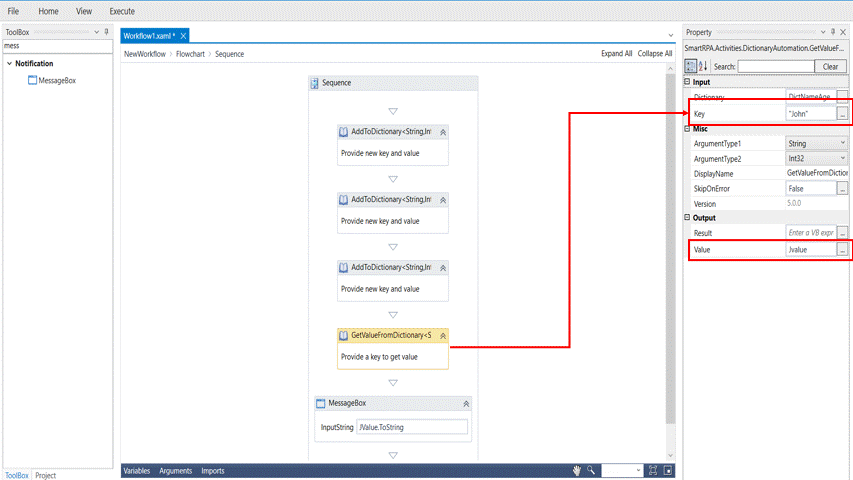Viewport: 853px width, 480px height.
Task: Pin the ToolBox panel
Action: pos(107,32)
